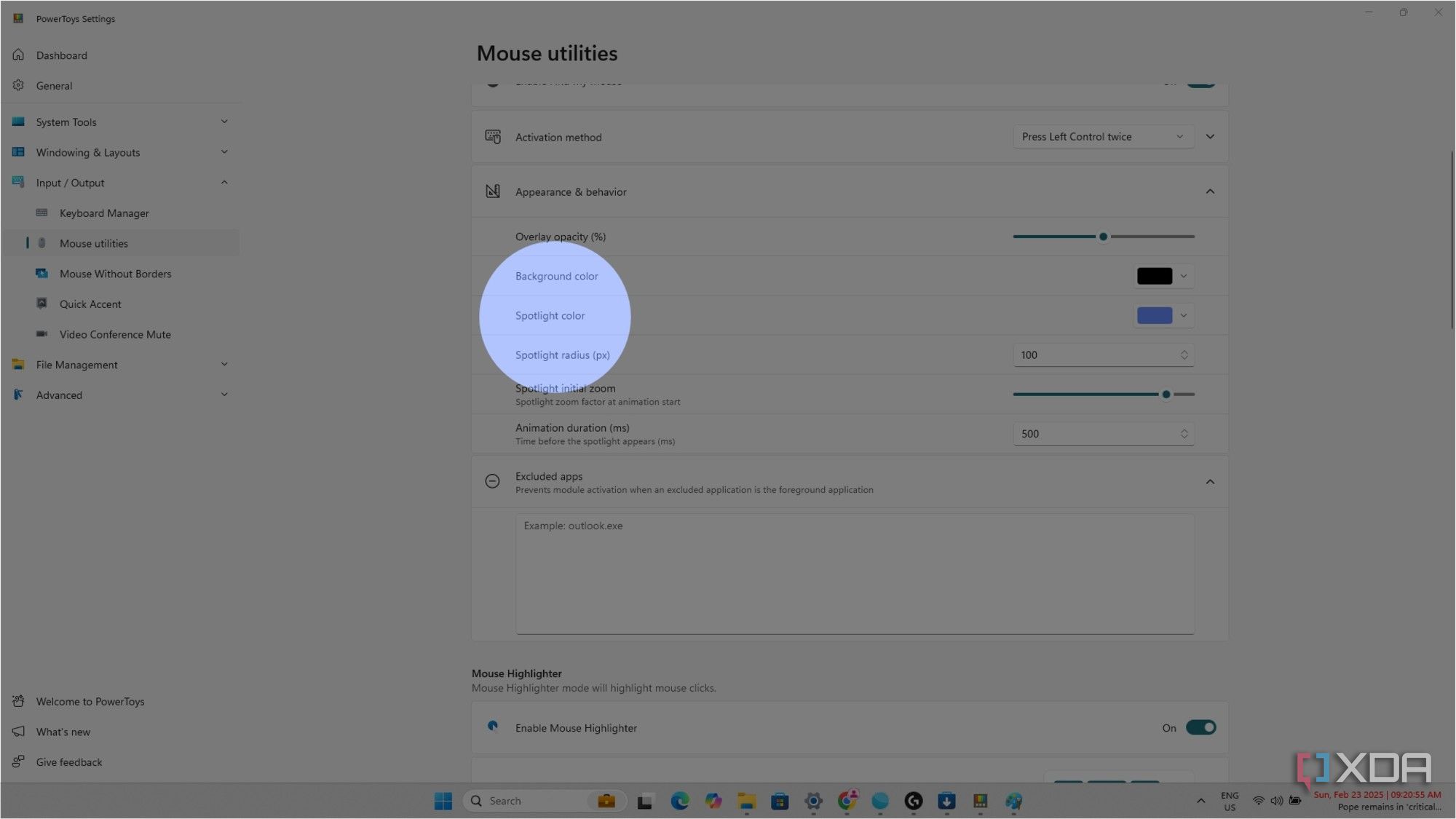This screenshot has width=1456, height=819.
Task: Click Animation duration stepper arrows
Action: (1184, 434)
